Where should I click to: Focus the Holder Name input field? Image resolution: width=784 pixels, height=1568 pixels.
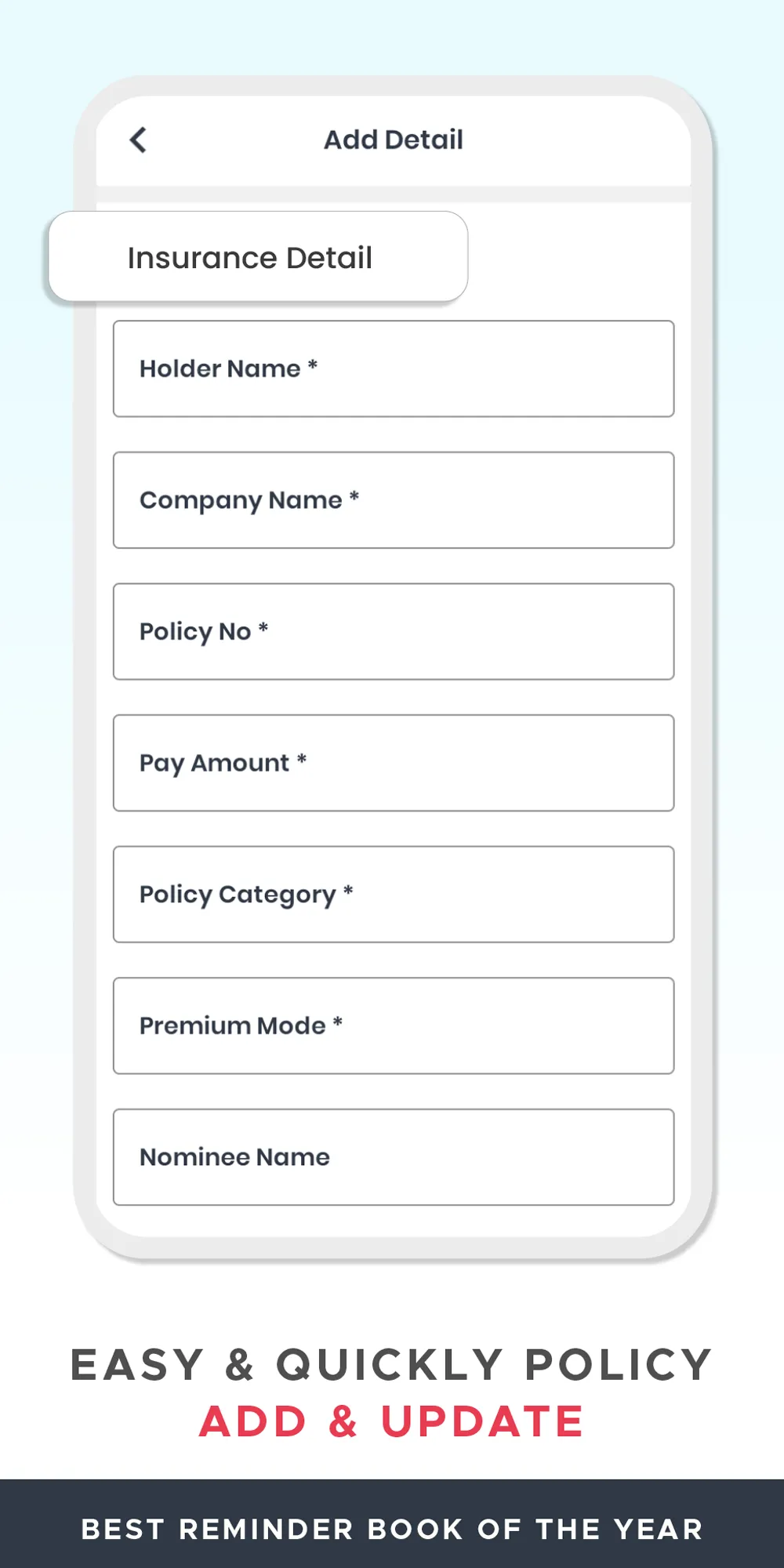pyautogui.click(x=394, y=368)
